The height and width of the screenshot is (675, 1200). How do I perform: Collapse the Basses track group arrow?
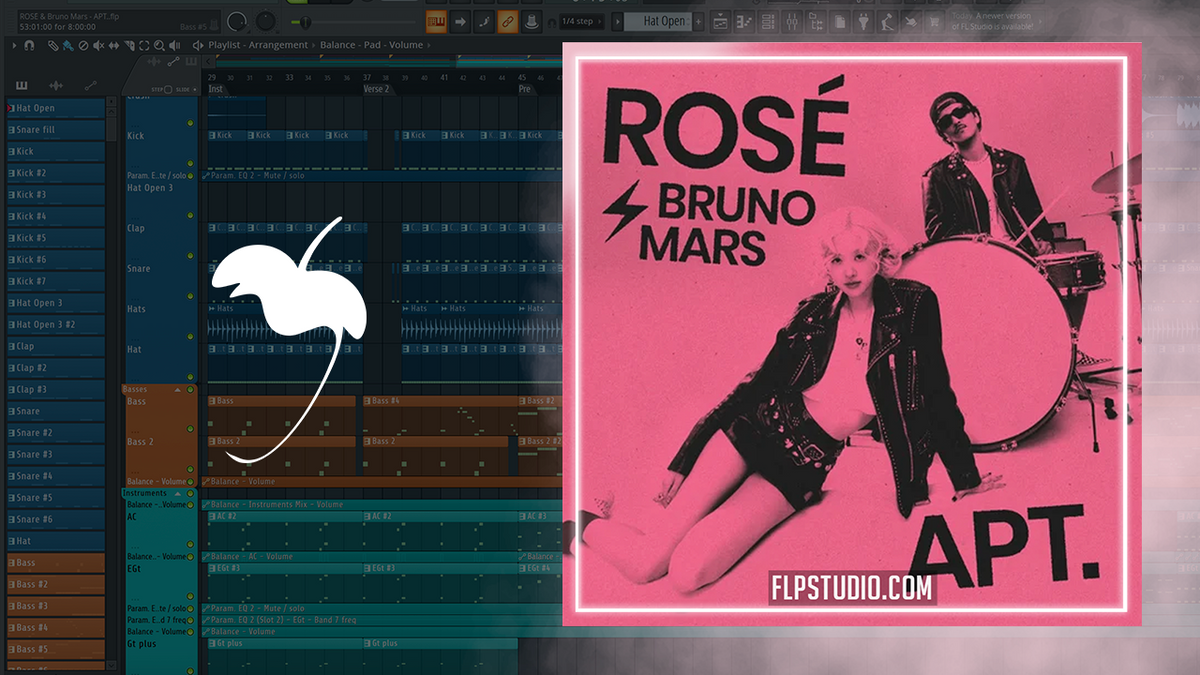click(177, 390)
